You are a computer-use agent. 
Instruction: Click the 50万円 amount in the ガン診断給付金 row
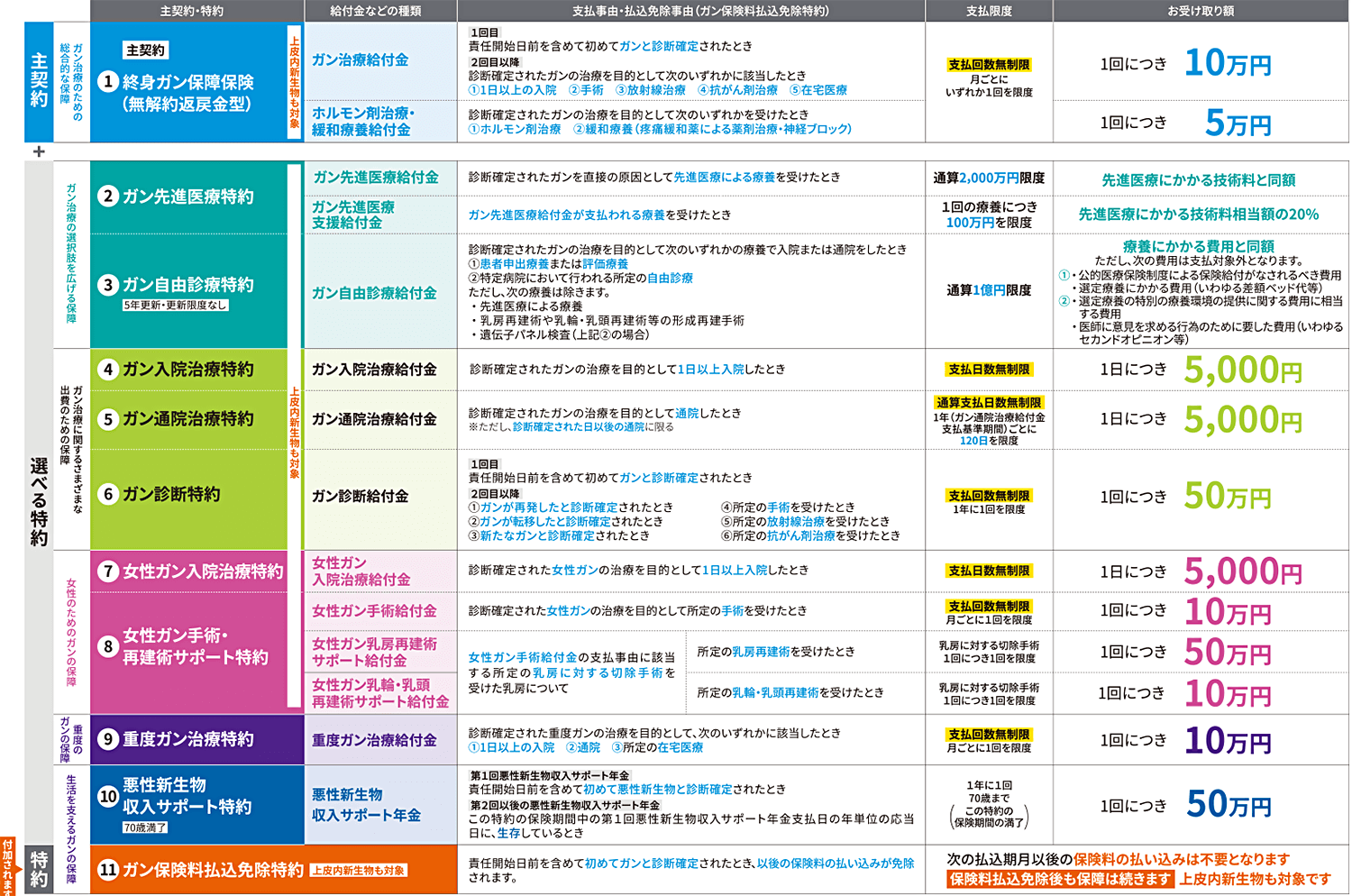[1228, 497]
